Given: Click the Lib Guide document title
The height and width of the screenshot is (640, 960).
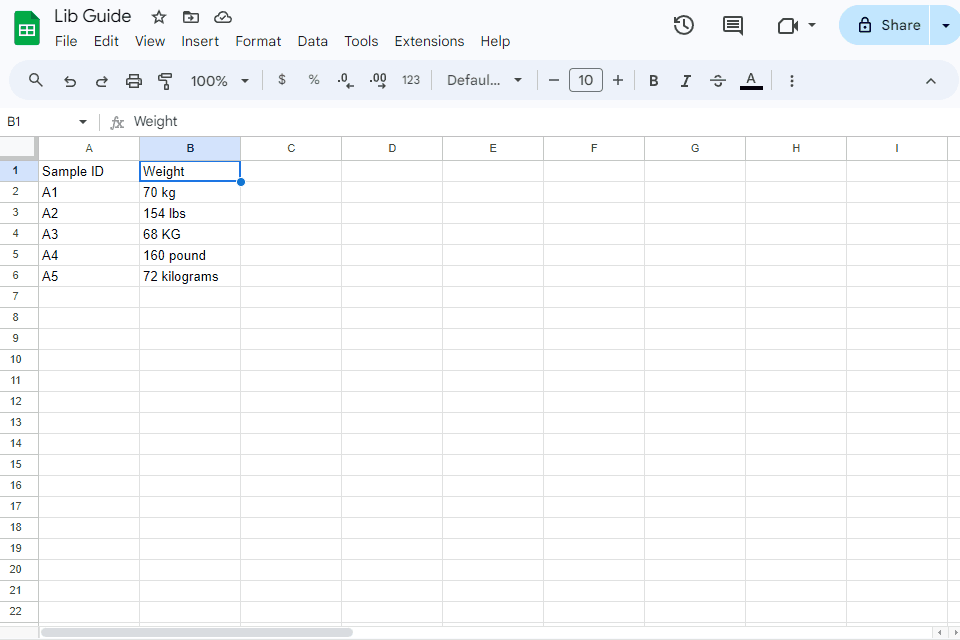Looking at the screenshot, I should click(x=92, y=16).
